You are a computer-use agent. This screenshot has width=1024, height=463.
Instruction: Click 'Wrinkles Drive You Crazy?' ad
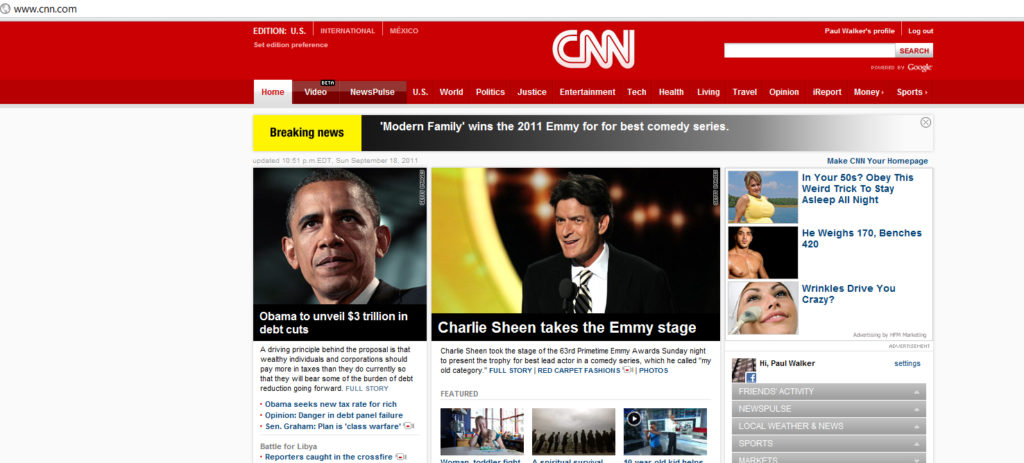[x=848, y=294]
